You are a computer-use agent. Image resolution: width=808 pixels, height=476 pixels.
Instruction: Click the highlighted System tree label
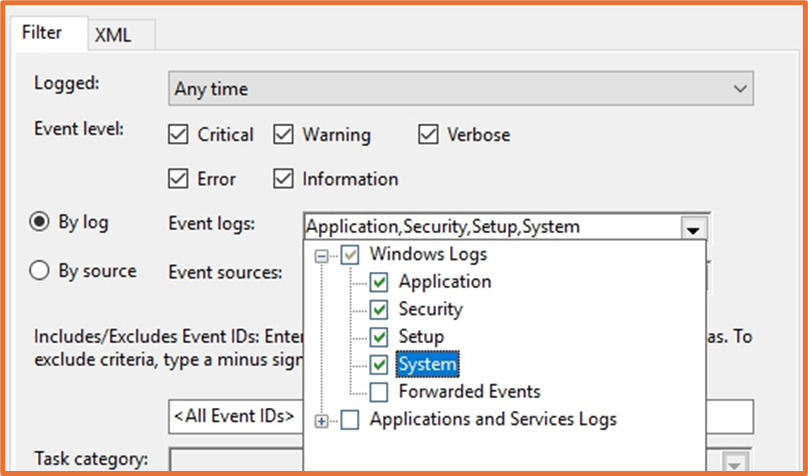[x=428, y=364]
